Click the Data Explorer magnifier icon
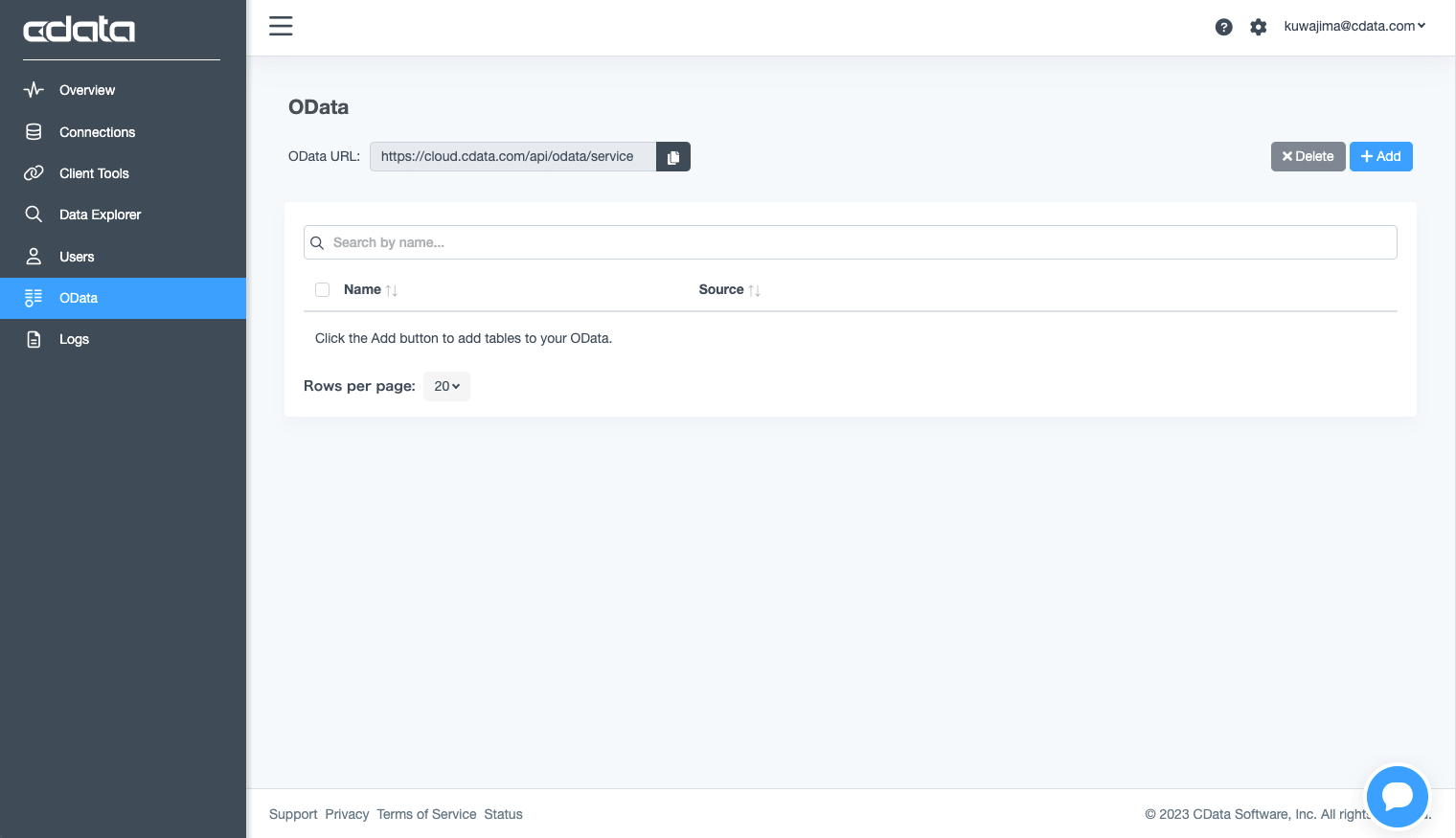 34,215
